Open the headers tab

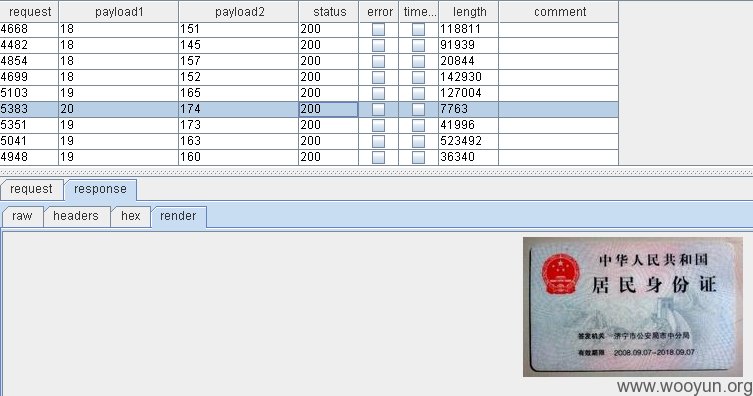pos(76,216)
